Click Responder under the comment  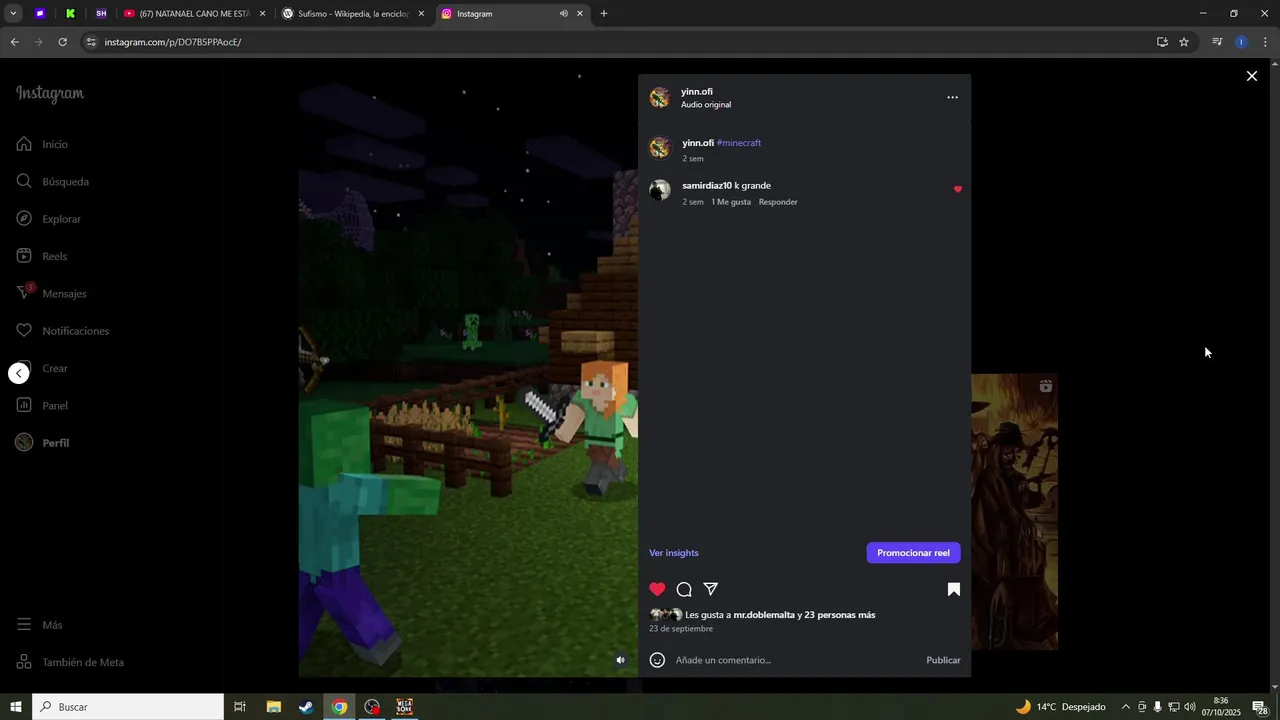778,202
